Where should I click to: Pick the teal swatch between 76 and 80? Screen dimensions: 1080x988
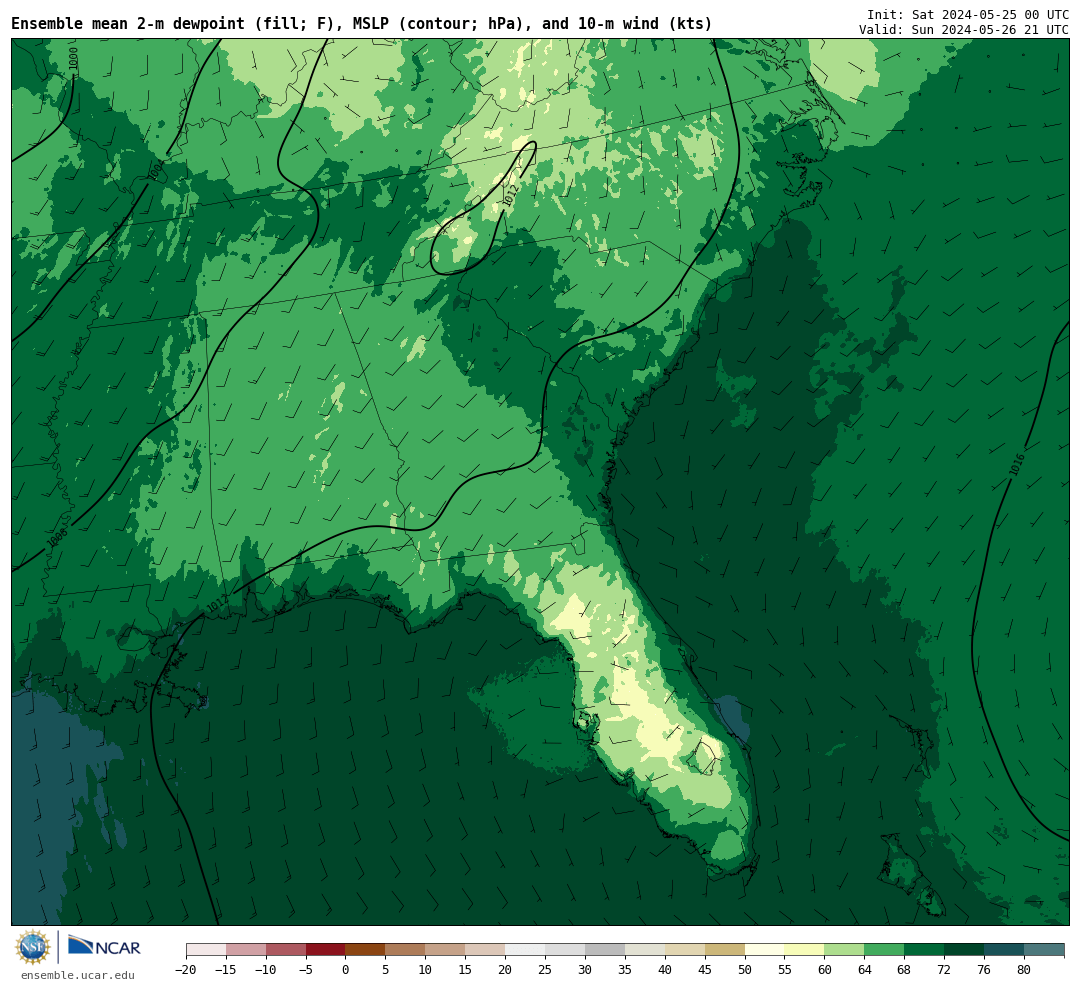click(x=1005, y=950)
